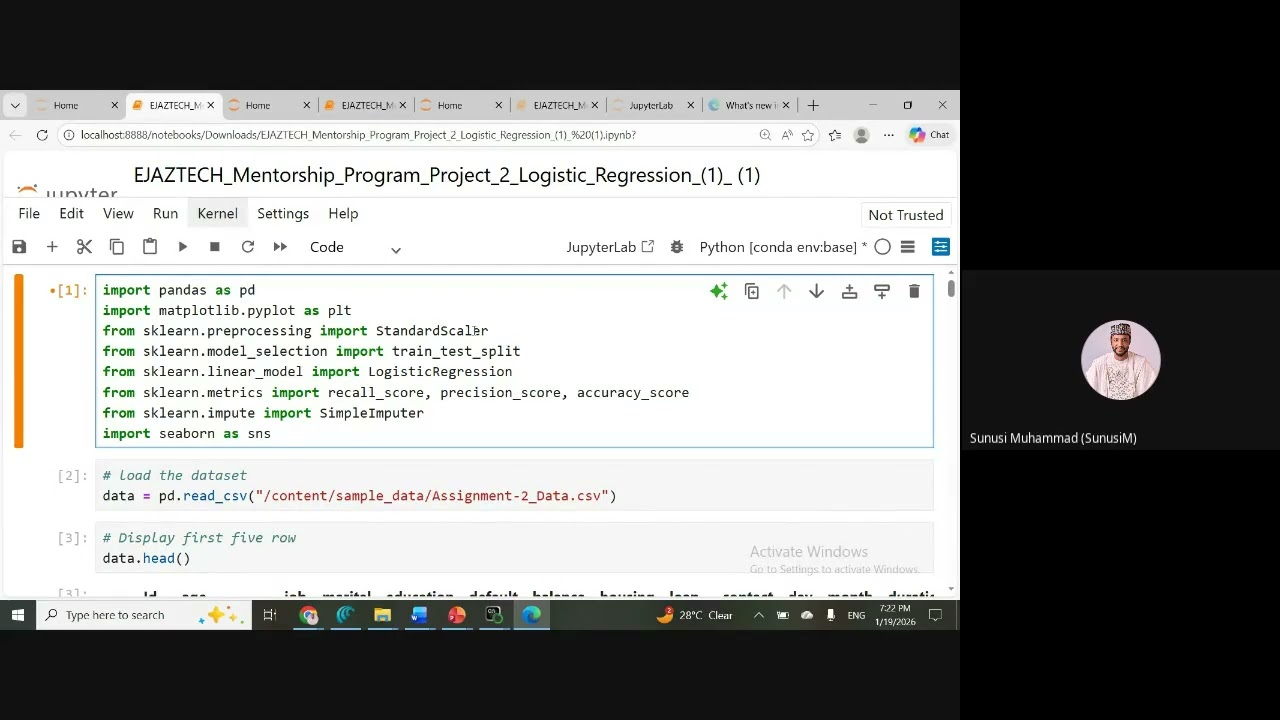Switch to the What's new browser tab
The image size is (1280, 720).
pos(749,105)
